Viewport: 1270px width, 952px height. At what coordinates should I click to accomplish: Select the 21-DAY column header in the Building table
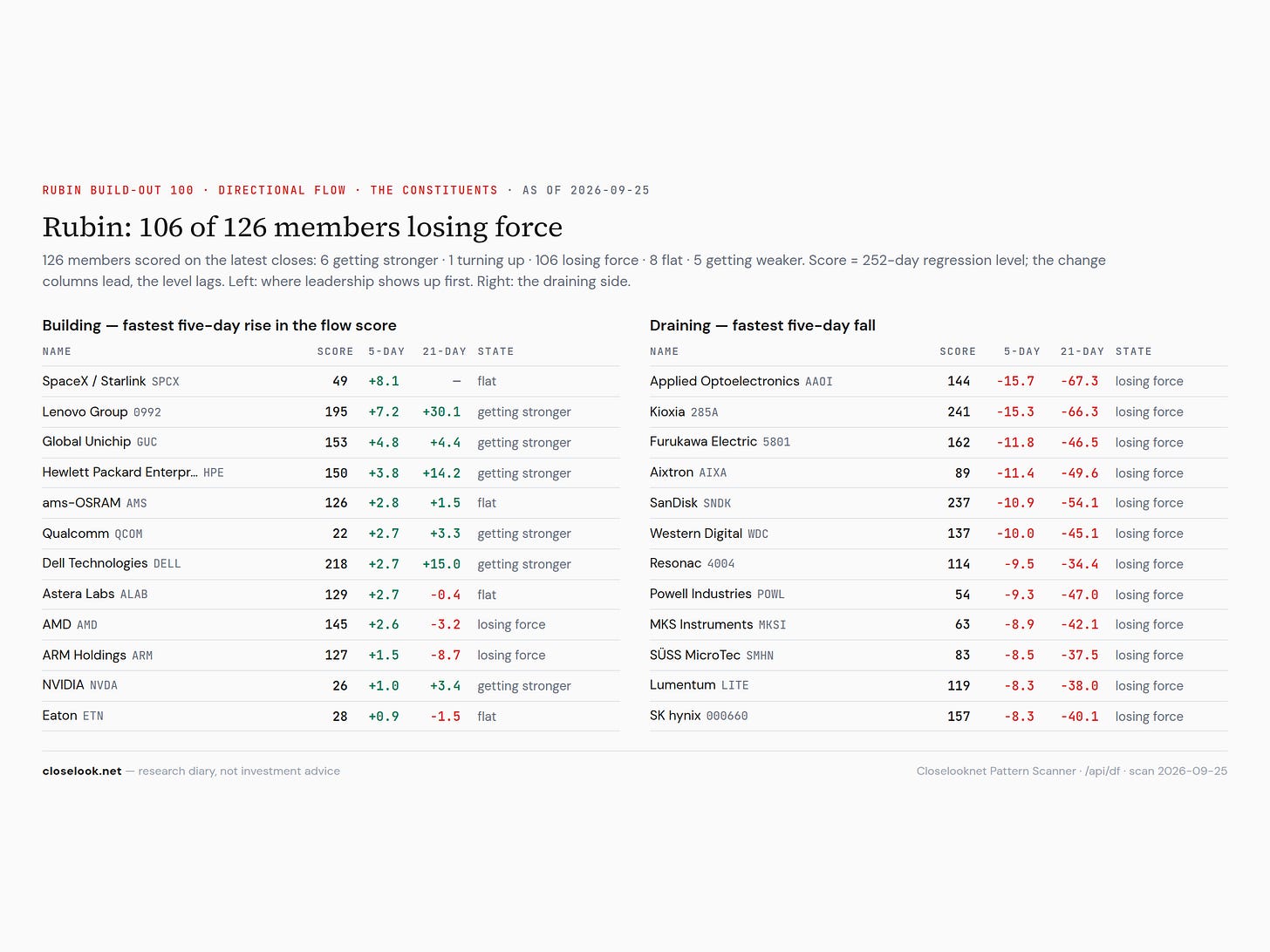pyautogui.click(x=444, y=351)
